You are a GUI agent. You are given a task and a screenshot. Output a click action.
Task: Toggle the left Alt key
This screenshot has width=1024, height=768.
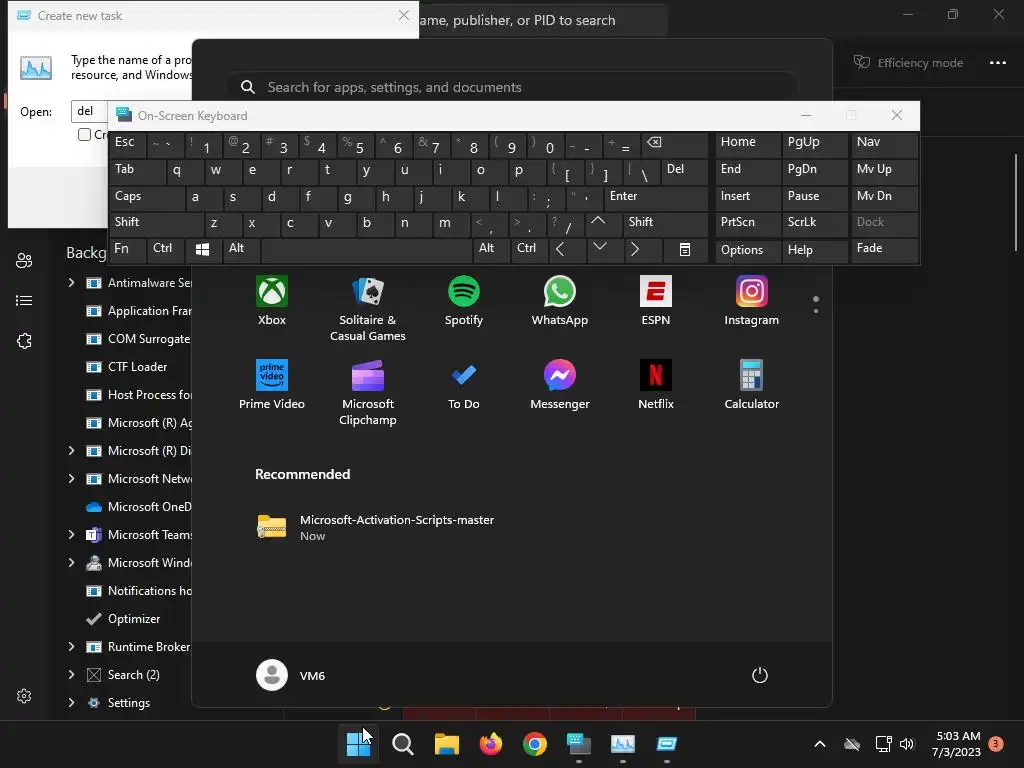coord(242,249)
